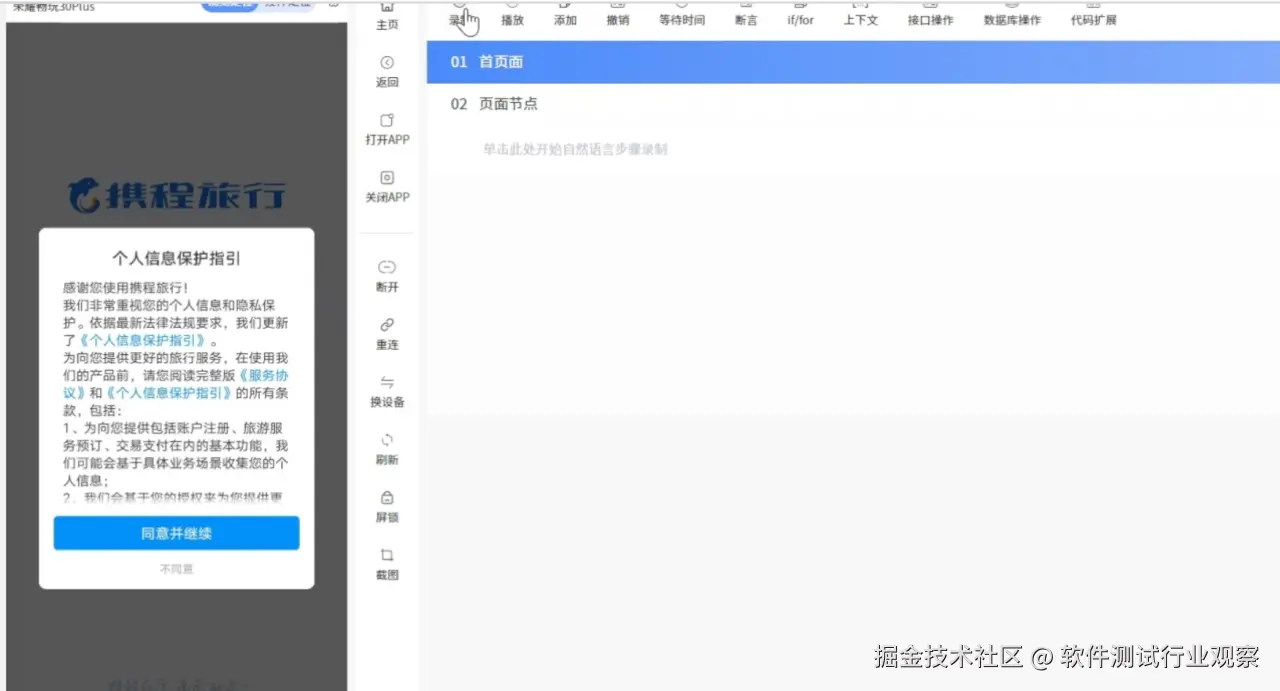The width and height of the screenshot is (1280, 691).
Task: Click the 截图 screenshot crop icon
Action: pos(387,556)
